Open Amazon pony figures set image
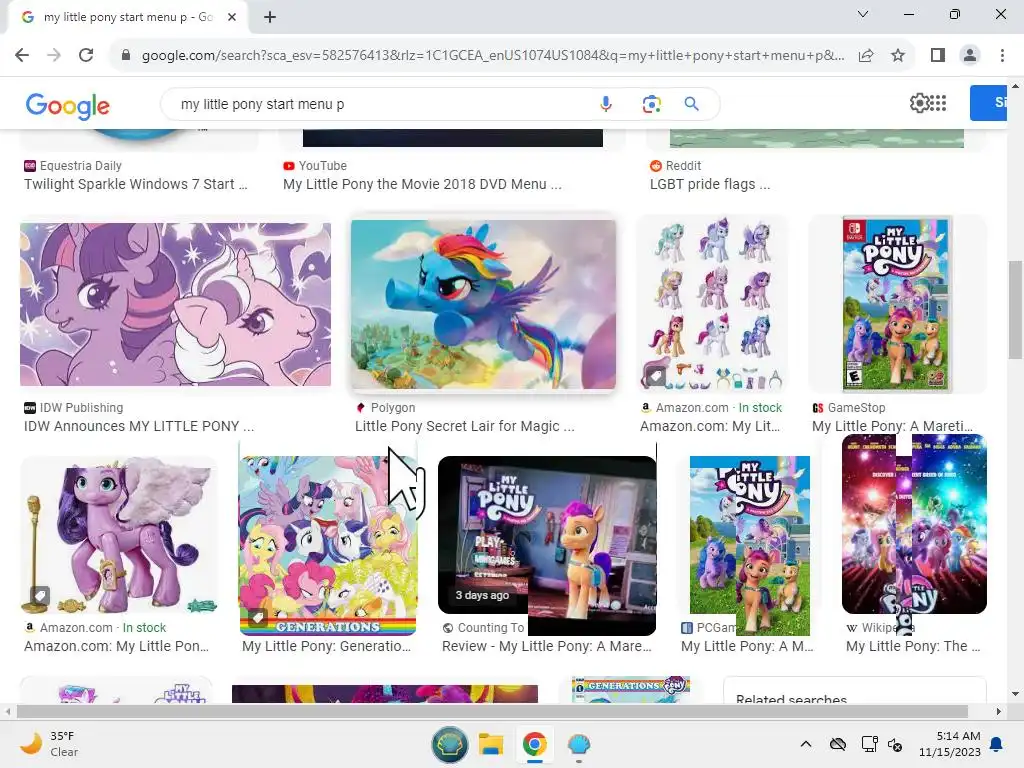This screenshot has height=768, width=1024. tap(712, 304)
